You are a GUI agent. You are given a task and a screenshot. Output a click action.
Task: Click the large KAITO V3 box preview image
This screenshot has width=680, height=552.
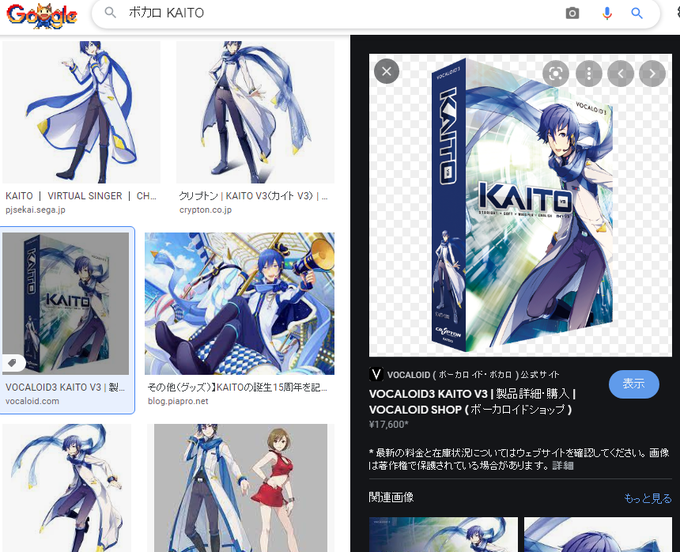(520, 205)
